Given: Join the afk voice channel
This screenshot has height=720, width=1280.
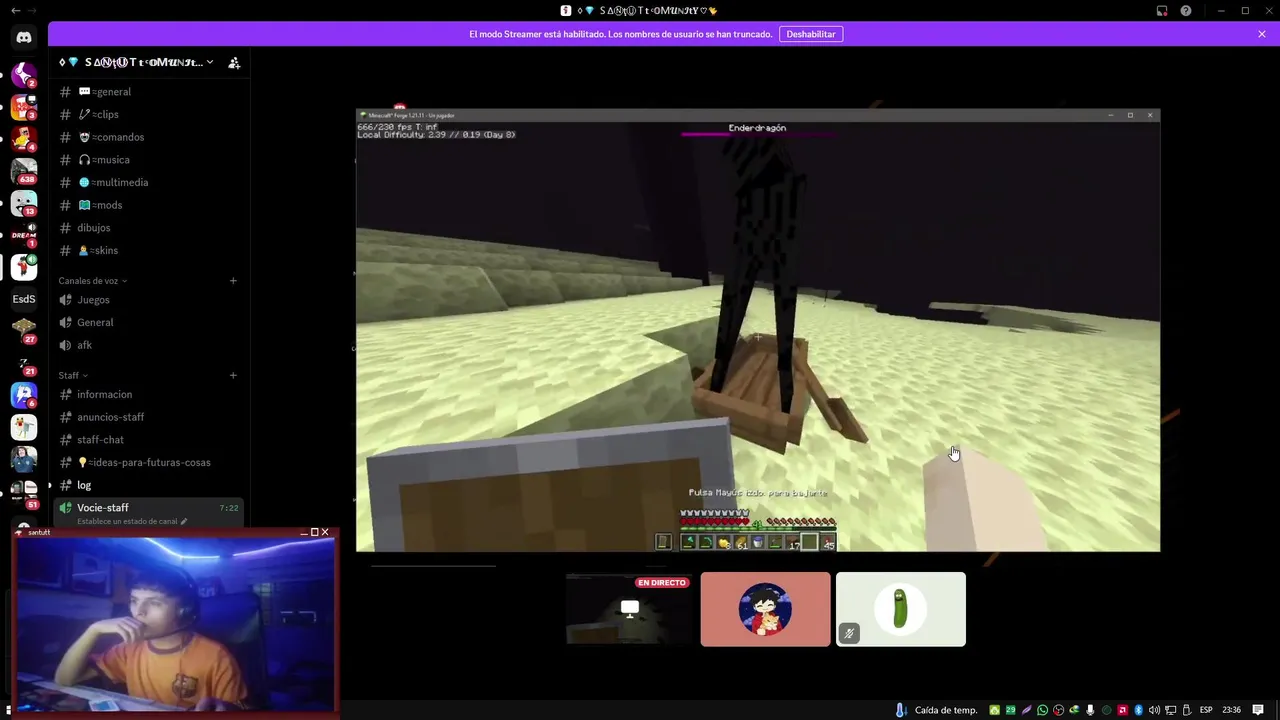Looking at the screenshot, I should [148, 345].
